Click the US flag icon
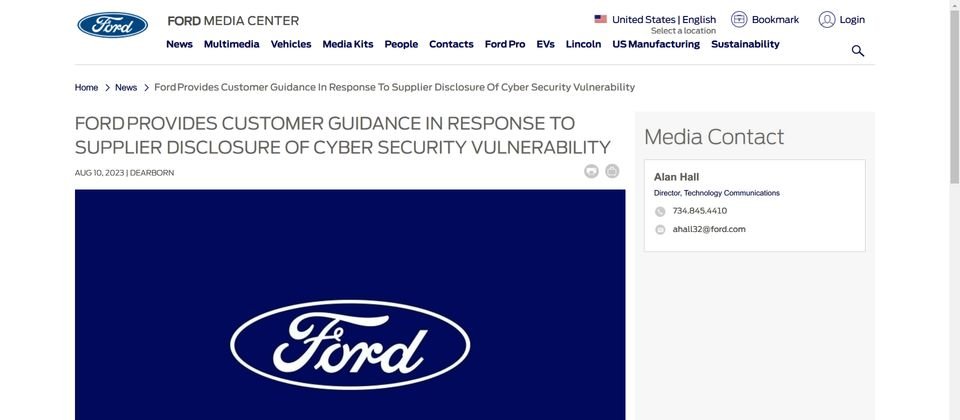The width and height of the screenshot is (960, 420). pyautogui.click(x=600, y=19)
